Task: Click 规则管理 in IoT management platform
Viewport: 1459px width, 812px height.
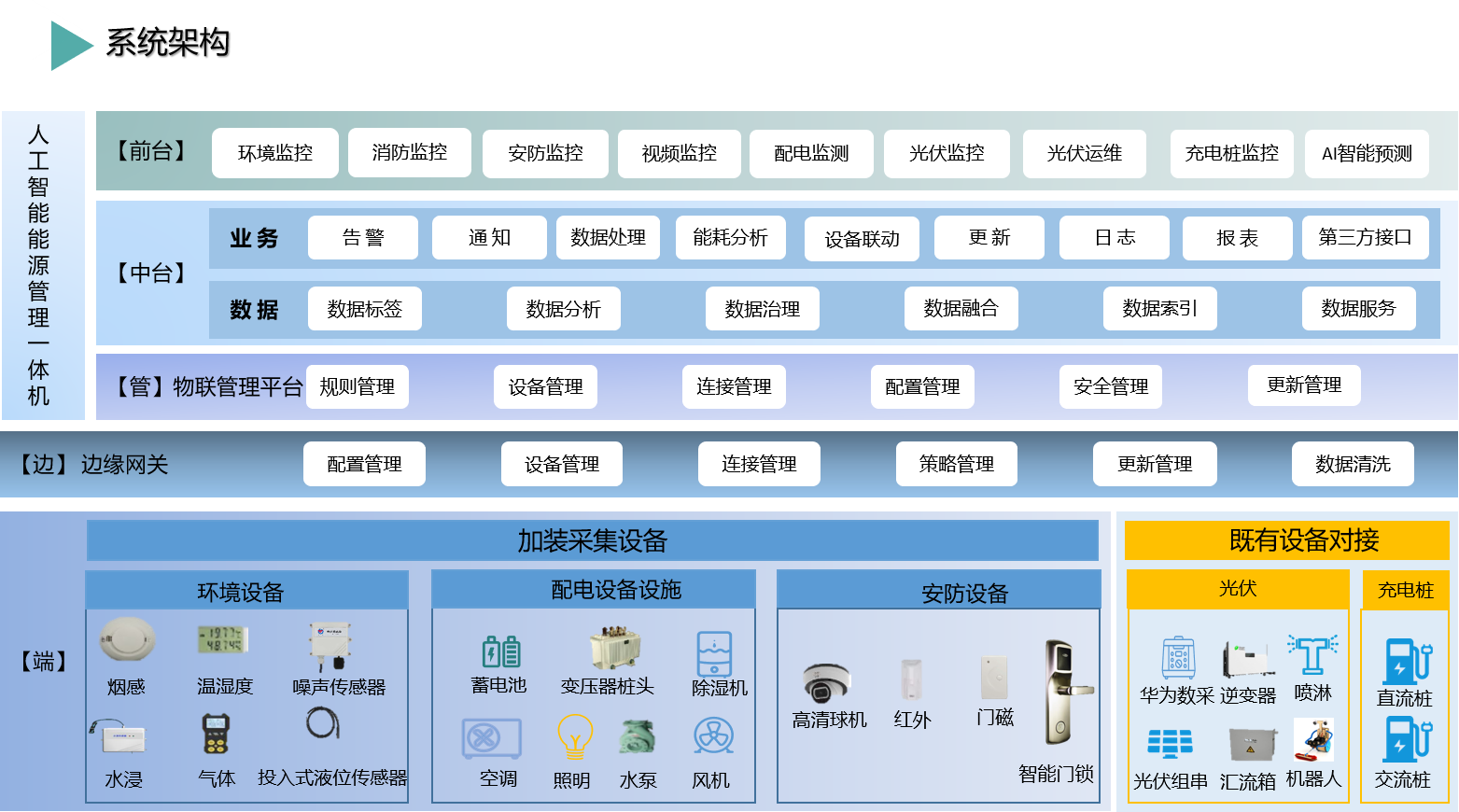Action: (357, 386)
